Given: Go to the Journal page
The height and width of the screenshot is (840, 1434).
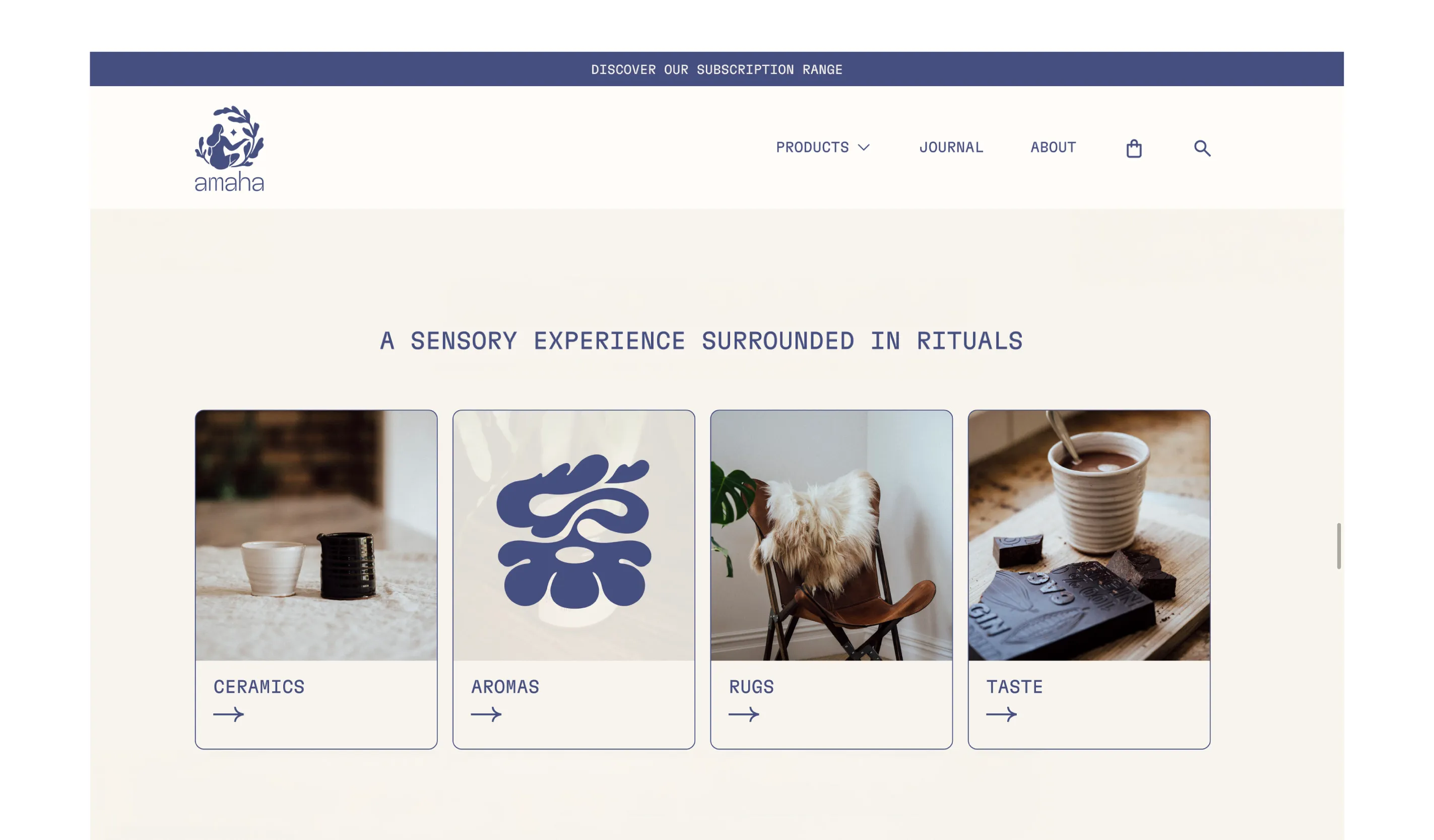Looking at the screenshot, I should (x=951, y=148).
